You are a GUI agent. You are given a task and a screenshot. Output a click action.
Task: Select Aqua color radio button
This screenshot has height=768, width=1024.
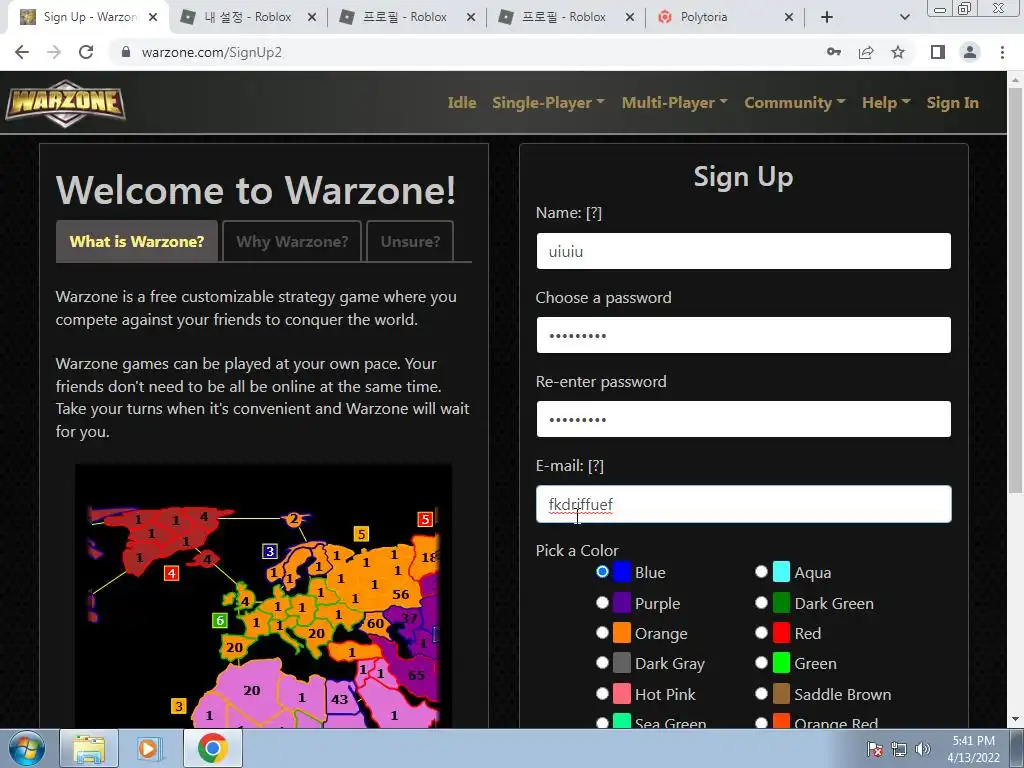(761, 572)
